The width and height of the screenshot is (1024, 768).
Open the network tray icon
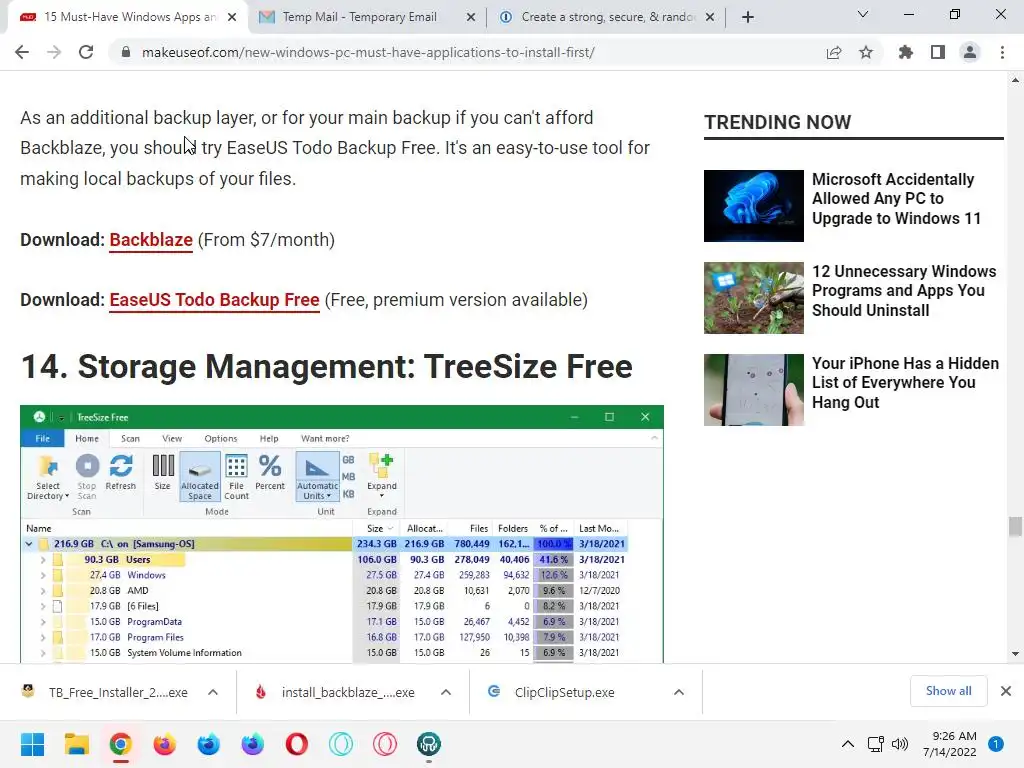click(x=876, y=744)
